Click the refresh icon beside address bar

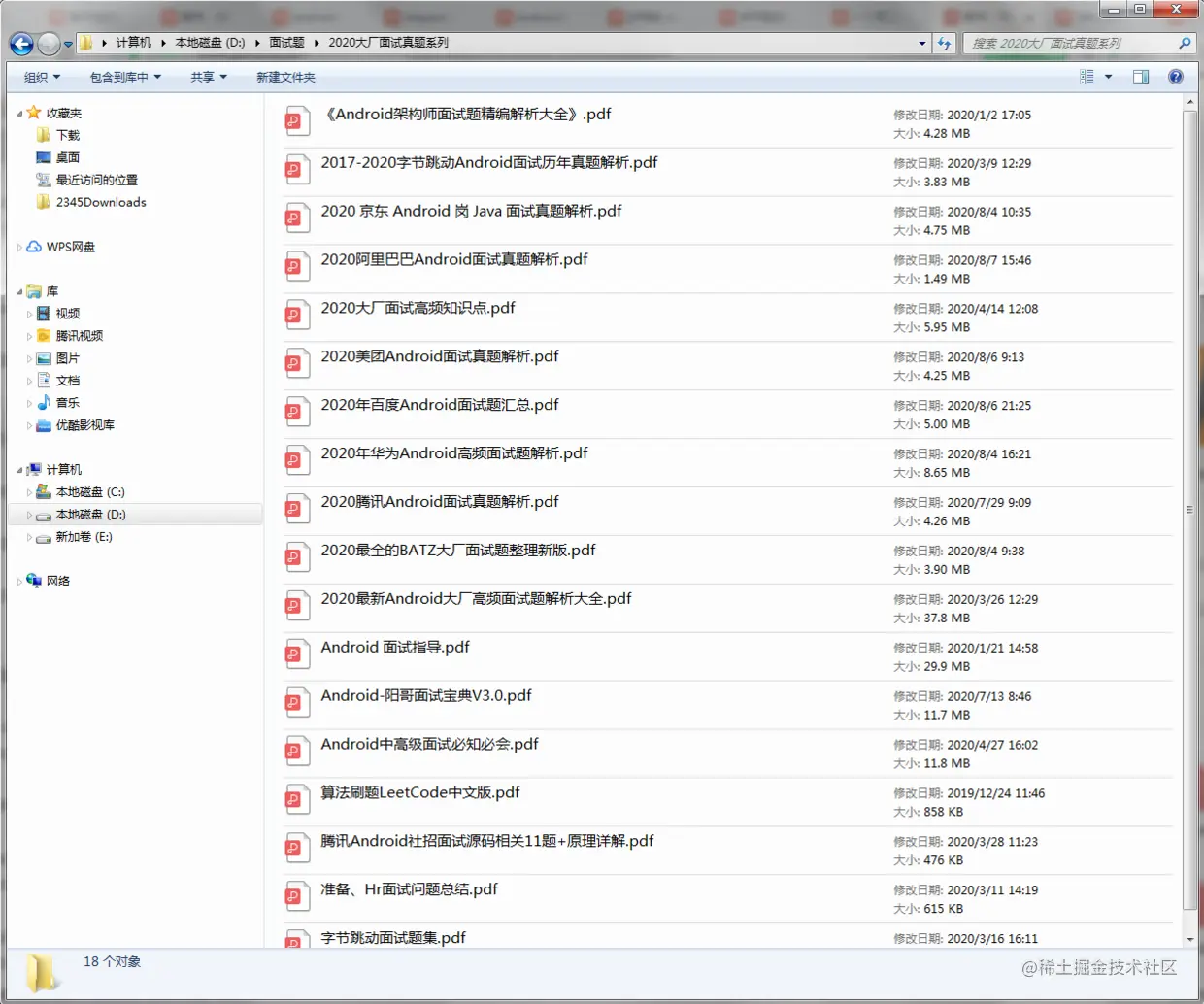point(944,43)
